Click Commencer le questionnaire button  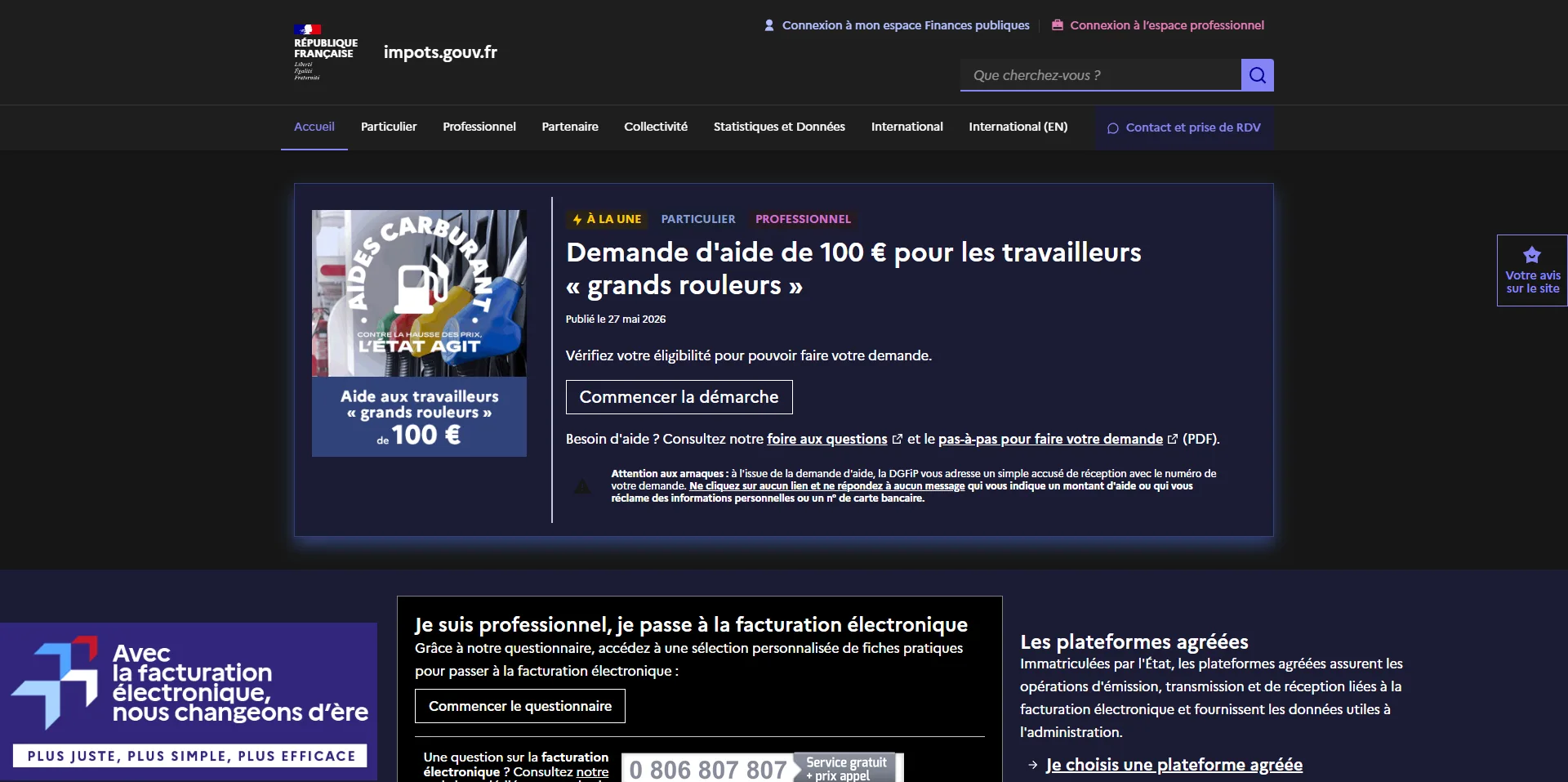pos(520,706)
